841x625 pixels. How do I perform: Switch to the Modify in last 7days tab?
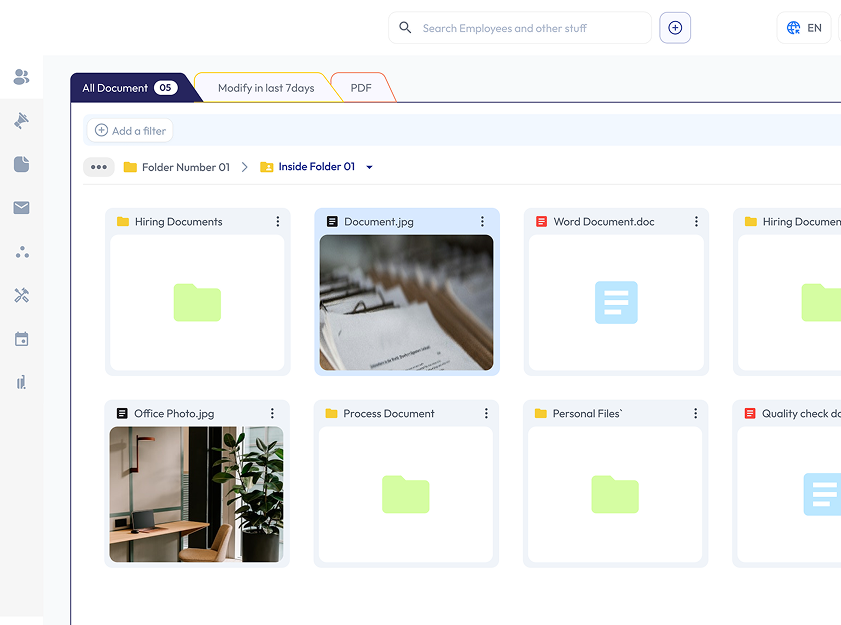pos(267,87)
